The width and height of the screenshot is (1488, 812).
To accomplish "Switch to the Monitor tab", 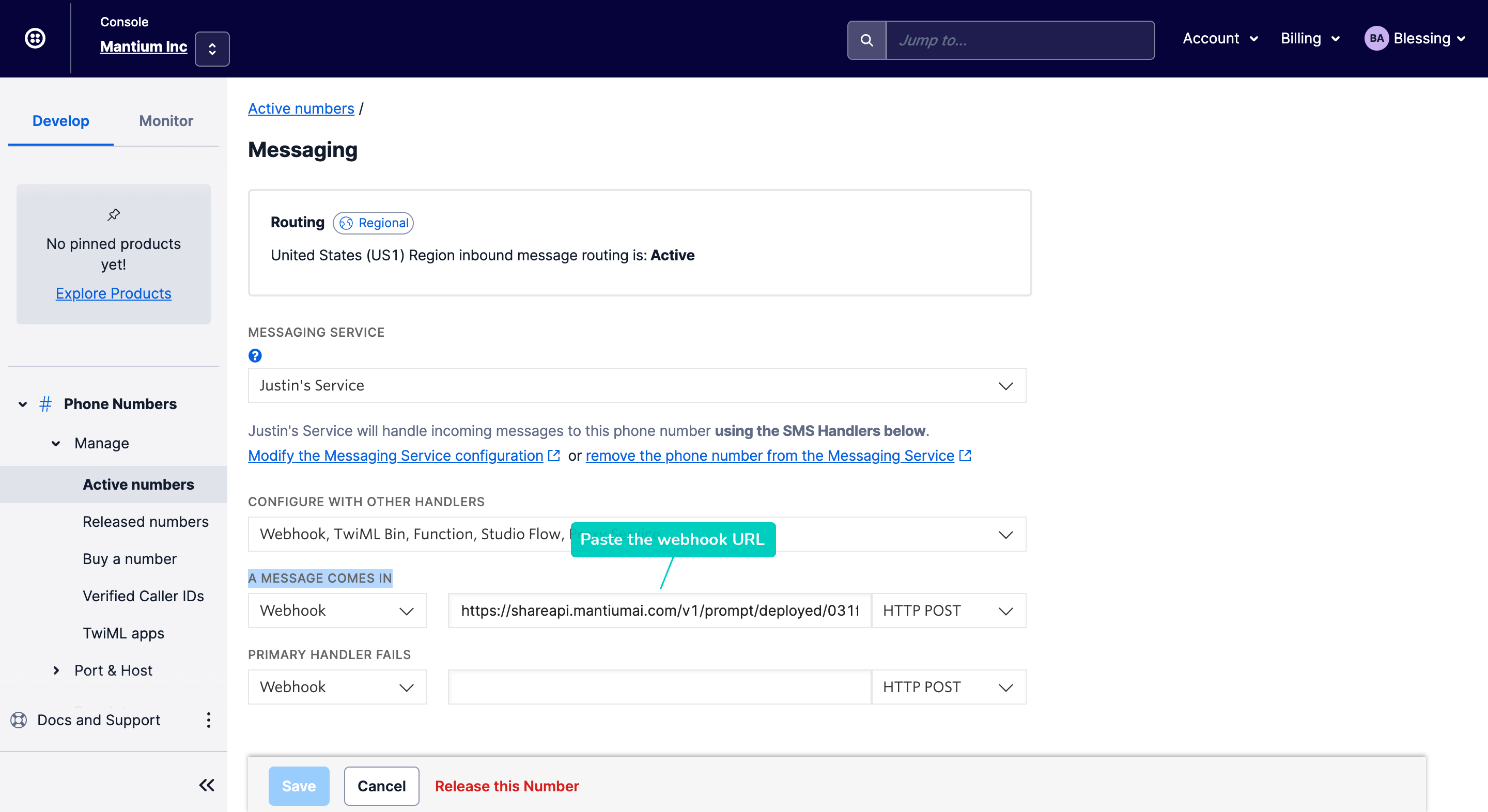I will pyautogui.click(x=166, y=121).
